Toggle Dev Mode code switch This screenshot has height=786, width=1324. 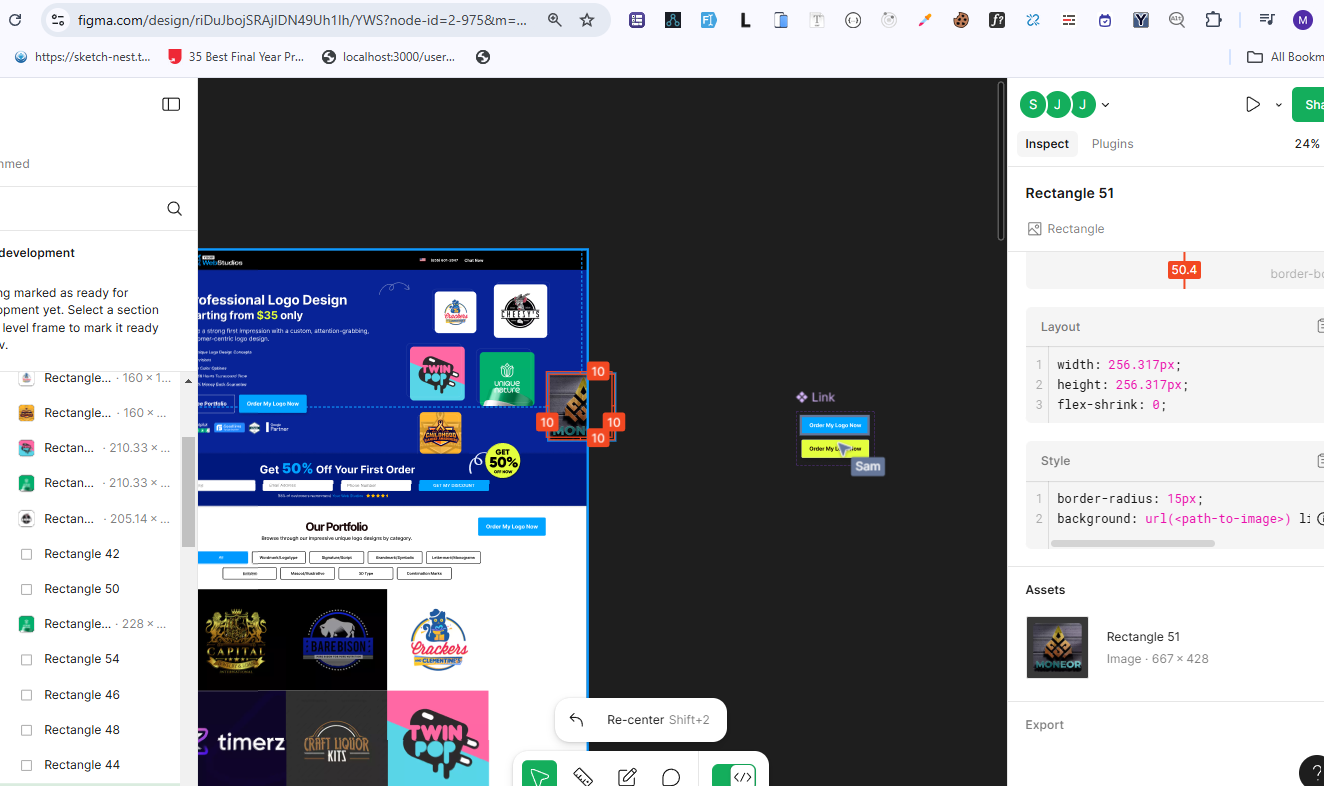(x=733, y=777)
